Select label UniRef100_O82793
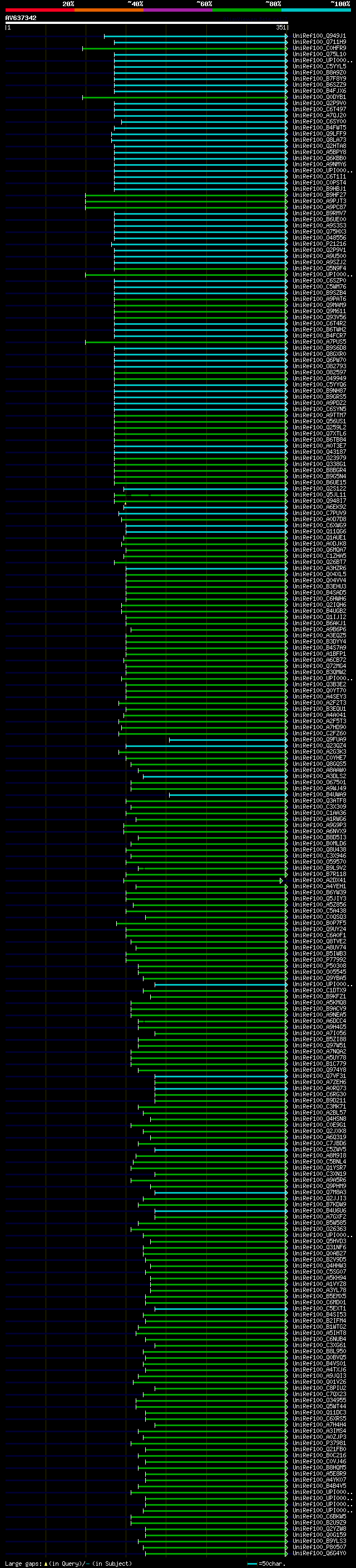356x1568 pixels. [x=319, y=366]
